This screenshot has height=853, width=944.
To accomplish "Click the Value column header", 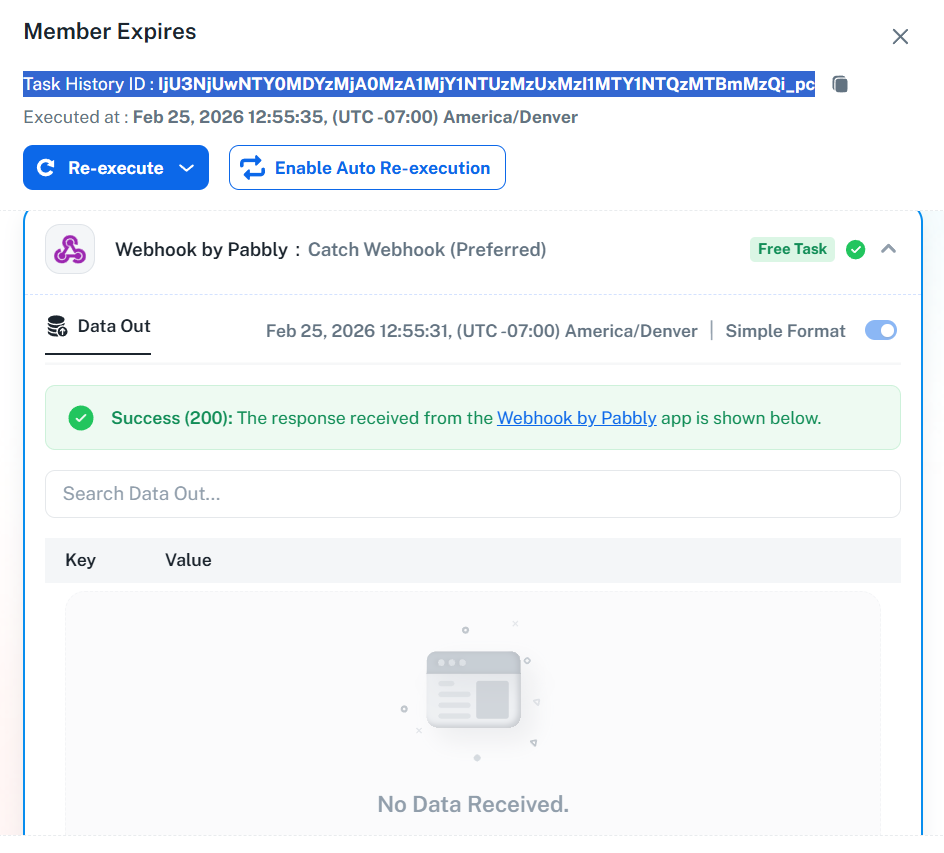I will point(188,560).
